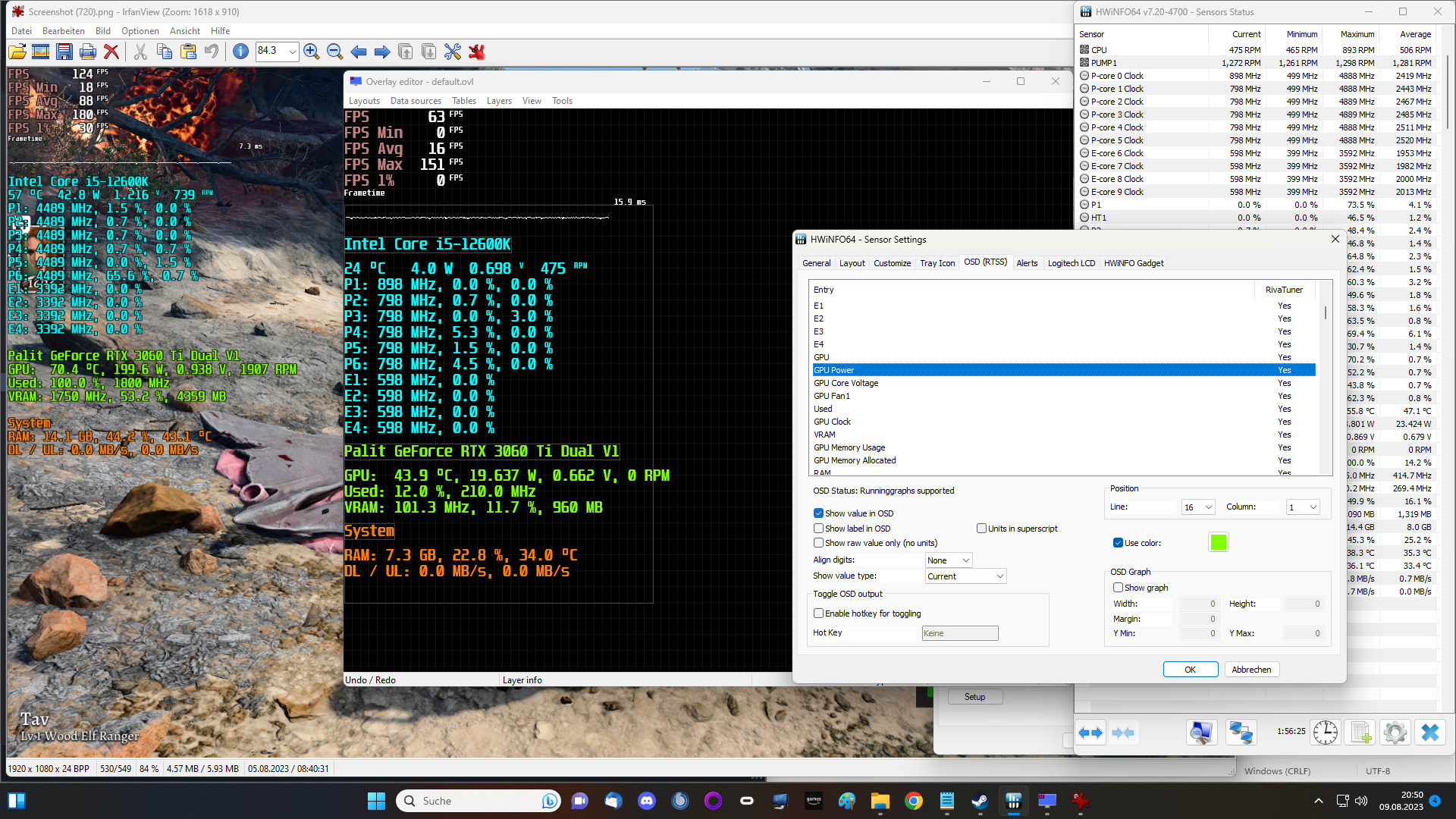Click the IrfanView save (floppy disk) icon
Image resolution: width=1456 pixels, height=819 pixels.
tap(64, 52)
